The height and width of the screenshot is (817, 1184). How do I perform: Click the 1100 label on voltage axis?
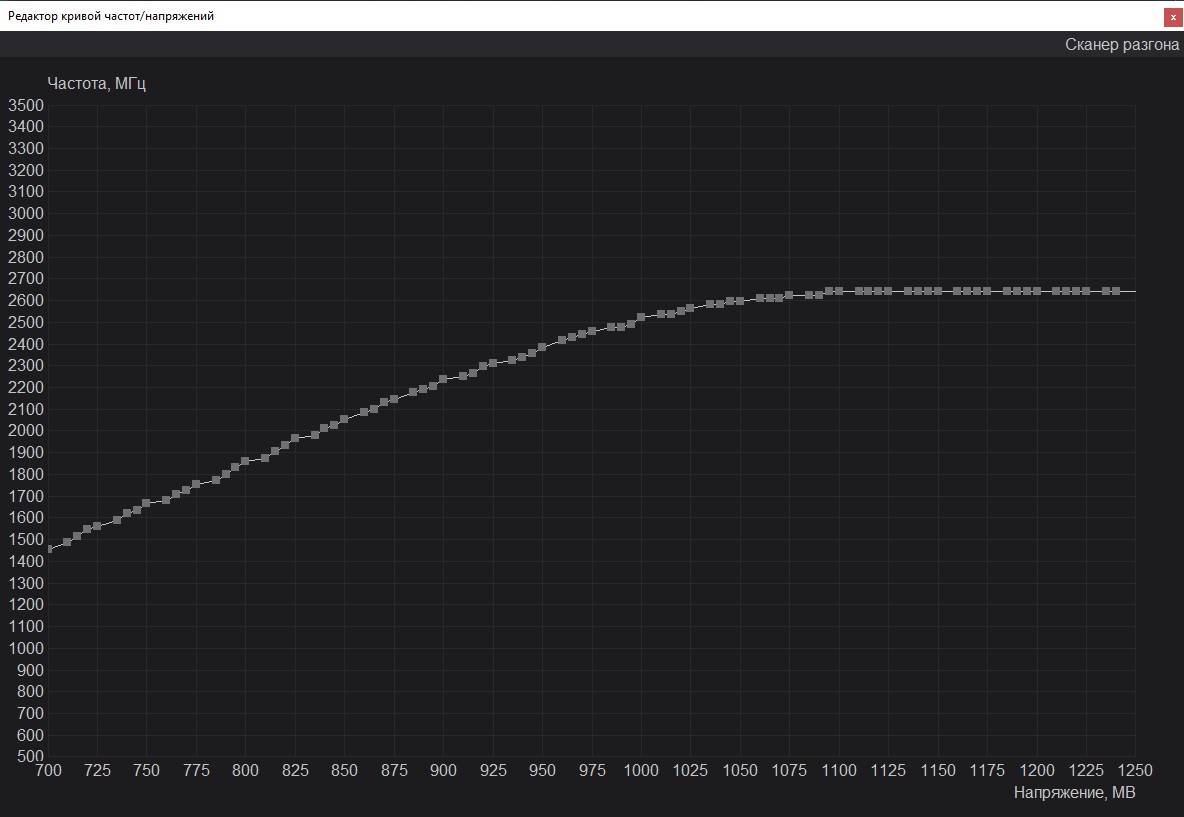839,770
